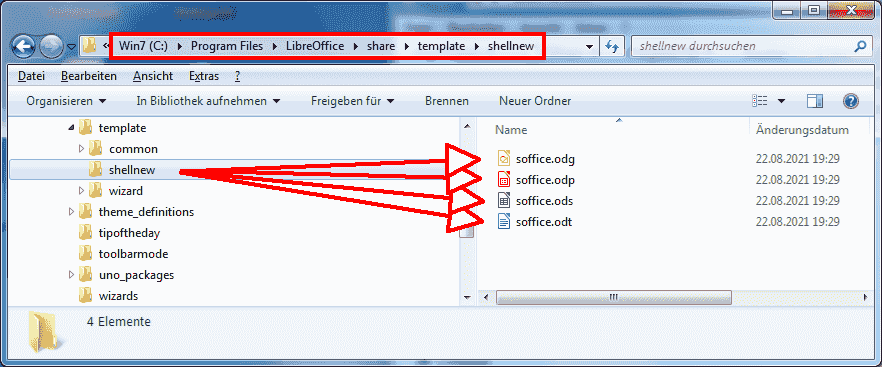
Task: Click the tree pane scroll-up arrow
Action: [466, 127]
